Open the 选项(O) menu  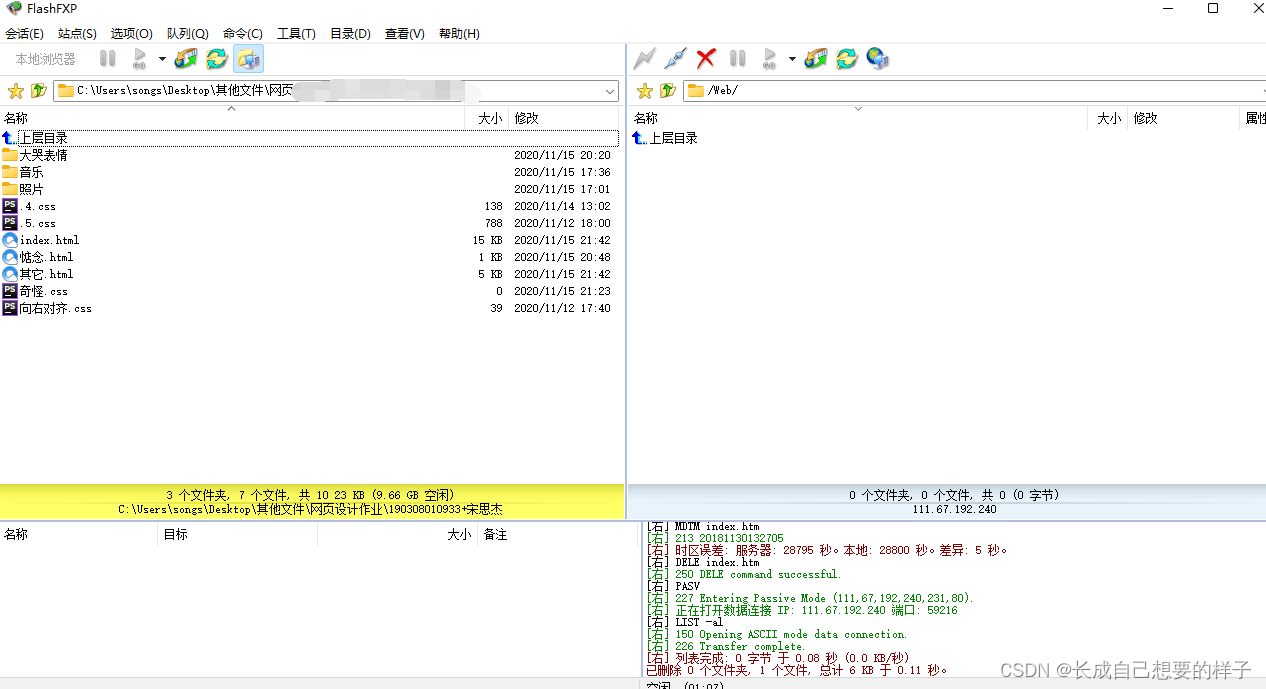click(x=132, y=33)
